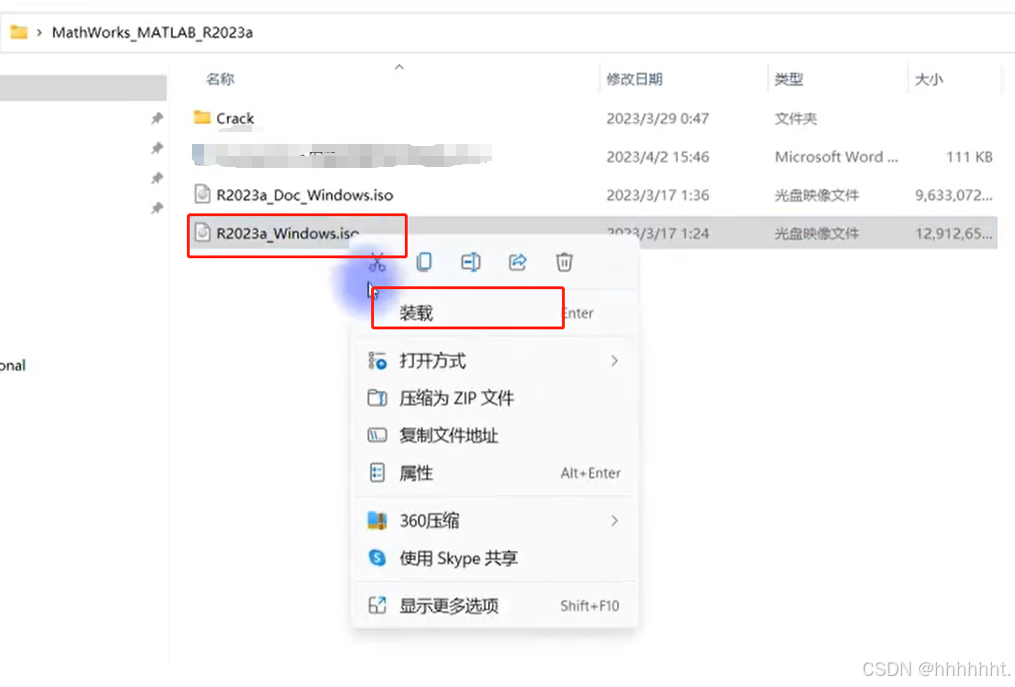Click the 属性 properties icon
Viewport: 1015px width, 687px height.
377,473
